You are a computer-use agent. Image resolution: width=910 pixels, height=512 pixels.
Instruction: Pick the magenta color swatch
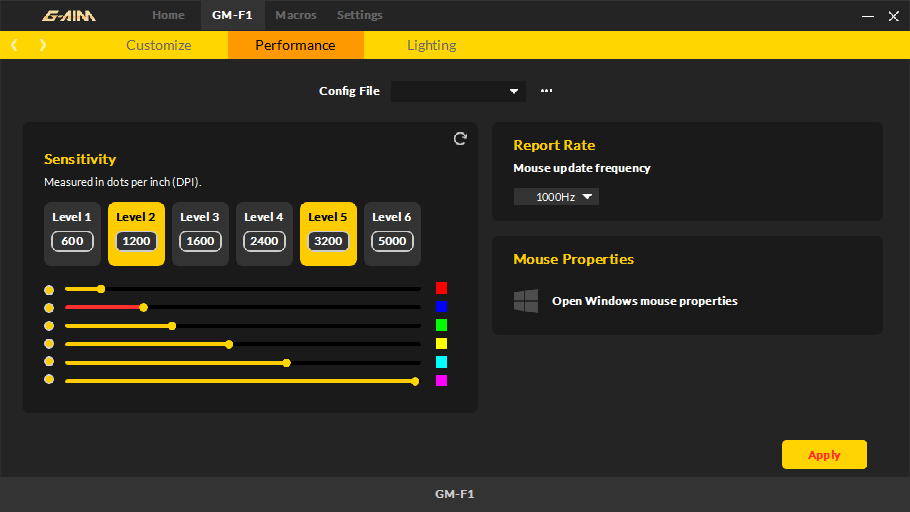click(441, 381)
